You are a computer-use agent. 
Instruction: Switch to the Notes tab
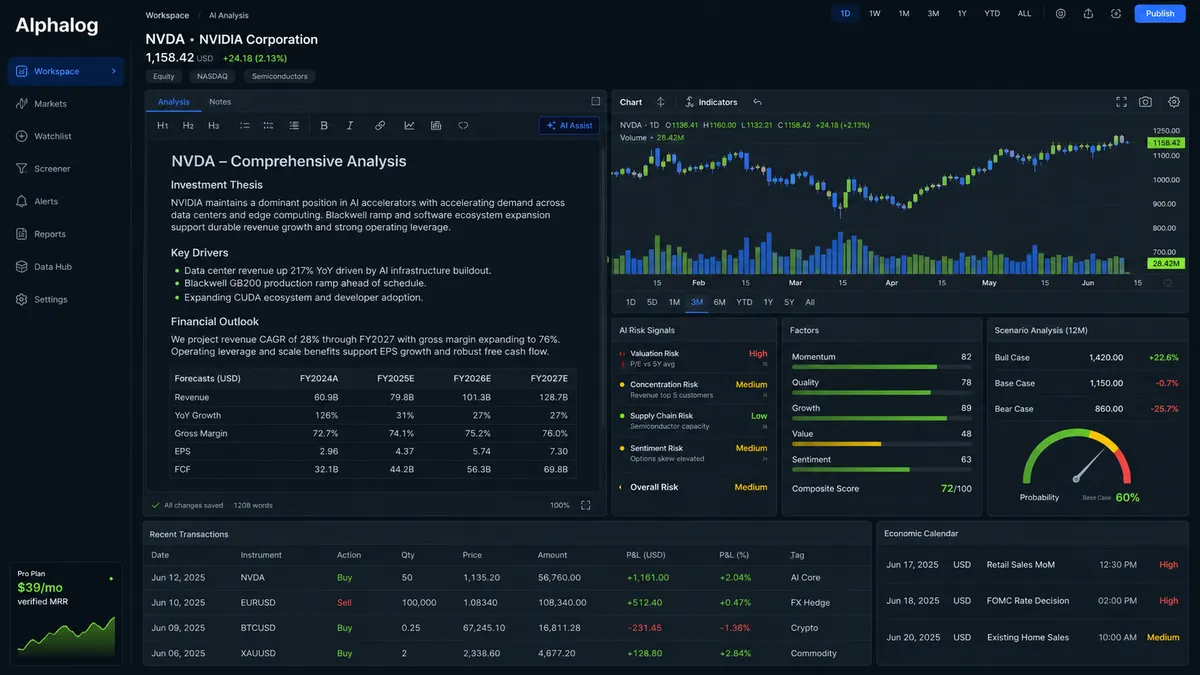pyautogui.click(x=220, y=102)
